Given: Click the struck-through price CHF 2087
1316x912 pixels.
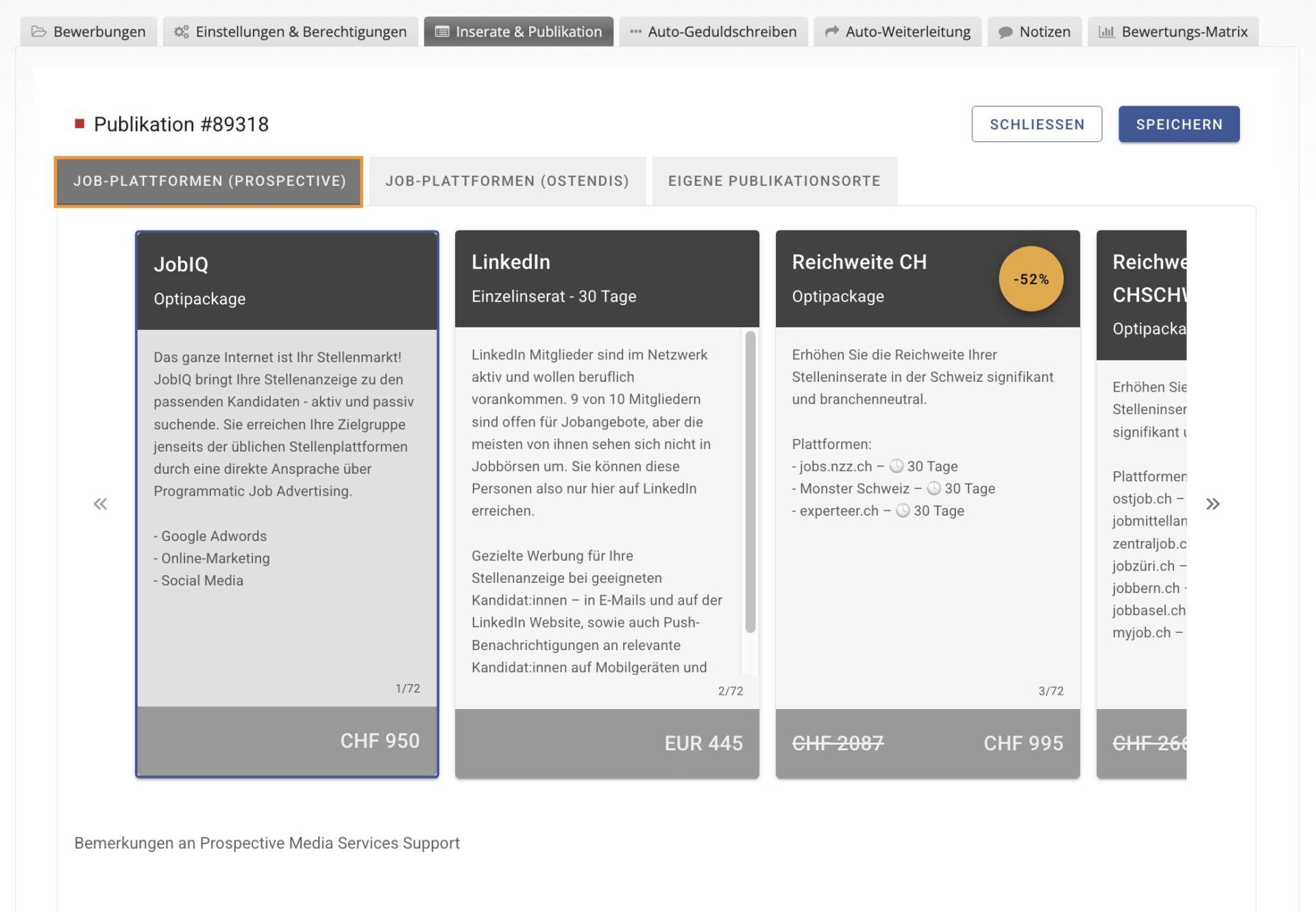Looking at the screenshot, I should 838,743.
